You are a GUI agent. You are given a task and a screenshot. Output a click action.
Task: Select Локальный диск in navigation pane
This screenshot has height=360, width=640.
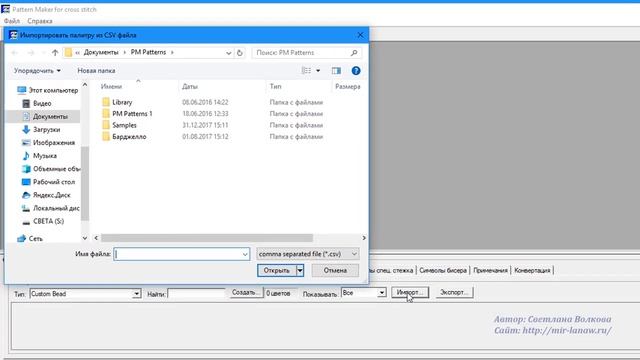(x=51, y=208)
